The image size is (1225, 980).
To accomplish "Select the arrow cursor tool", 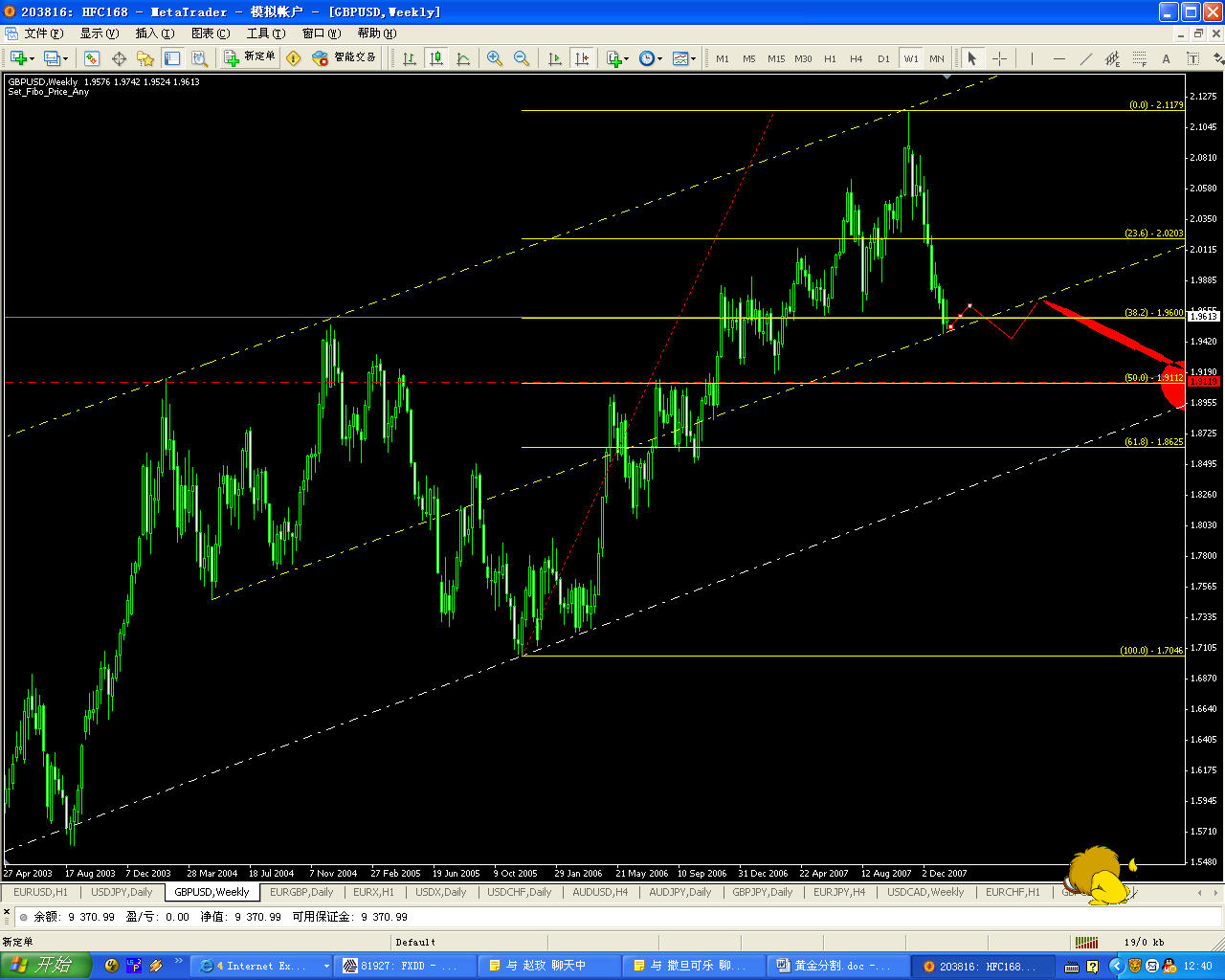I will point(972,58).
